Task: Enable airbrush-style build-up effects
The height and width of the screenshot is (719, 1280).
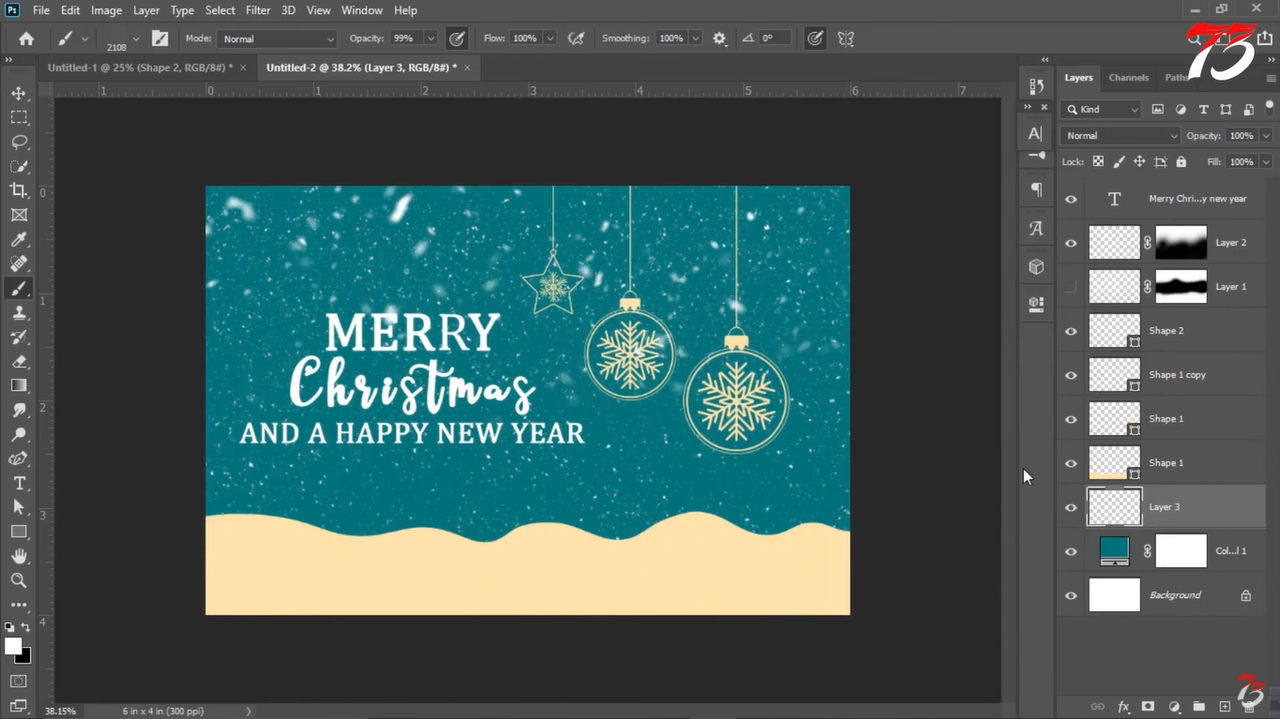Action: coord(576,38)
